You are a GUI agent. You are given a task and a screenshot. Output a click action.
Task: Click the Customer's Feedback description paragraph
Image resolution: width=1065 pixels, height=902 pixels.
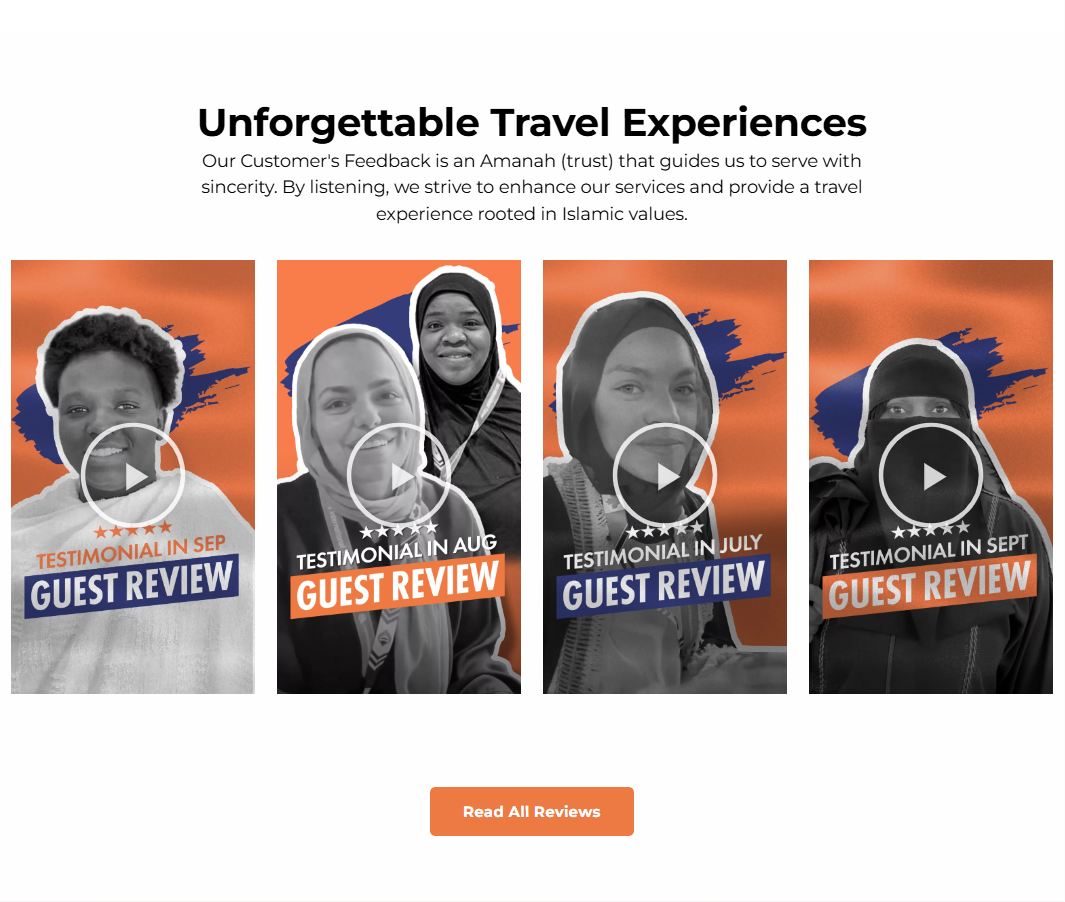532,187
